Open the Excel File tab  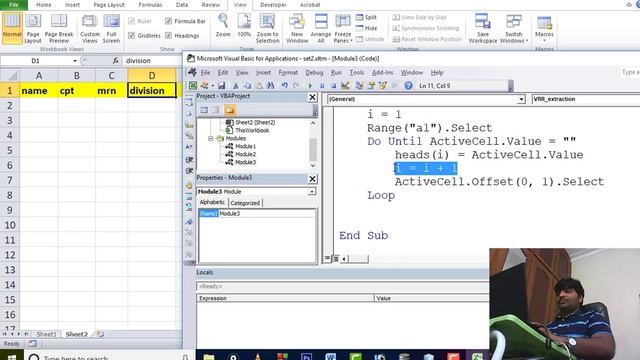(13, 5)
